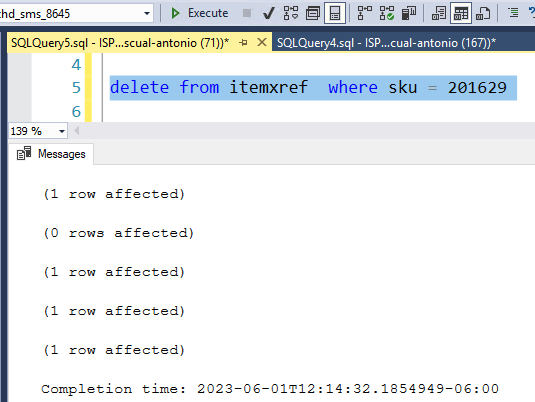Select the Messages results tab
535x402 pixels.
[x=51, y=154]
